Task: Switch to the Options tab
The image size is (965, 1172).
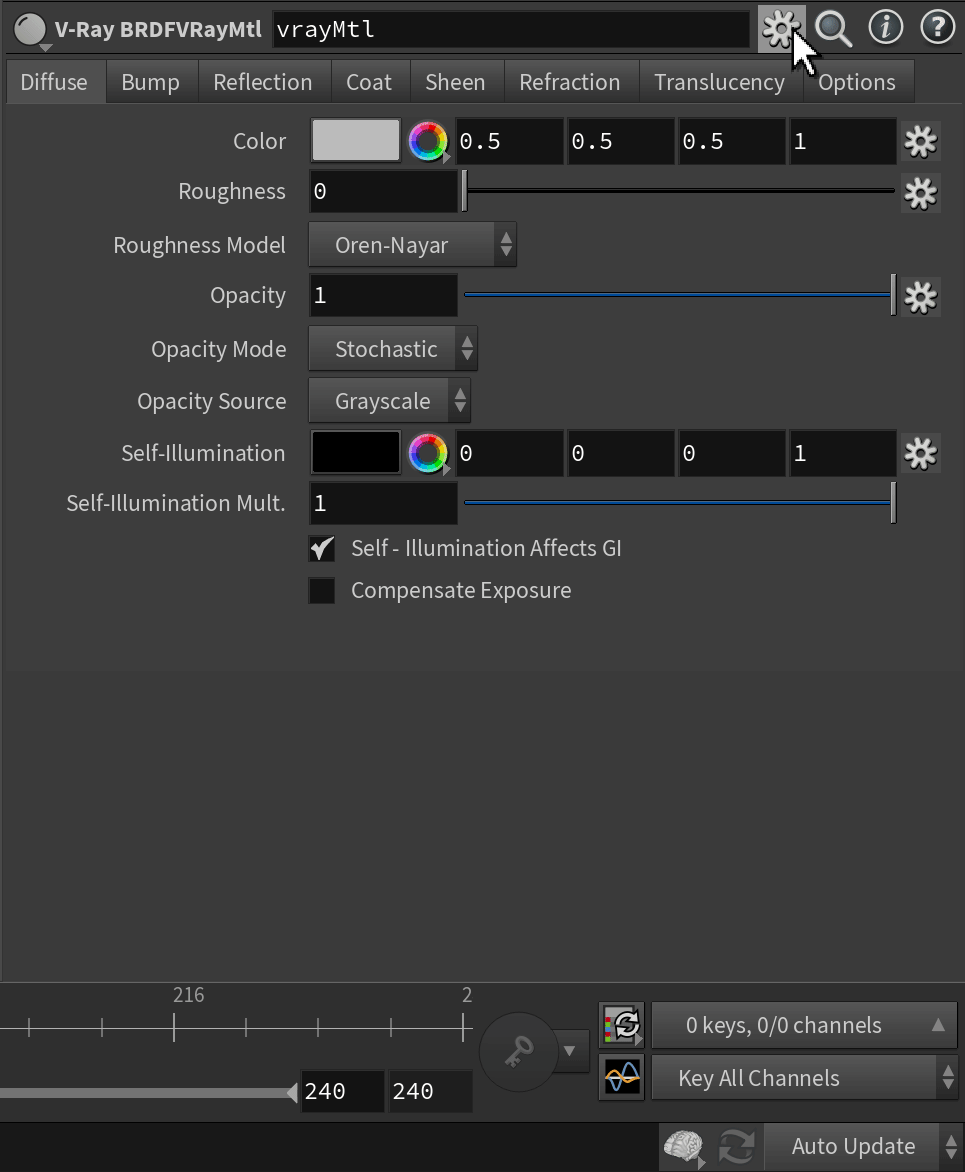Action: pos(857,82)
